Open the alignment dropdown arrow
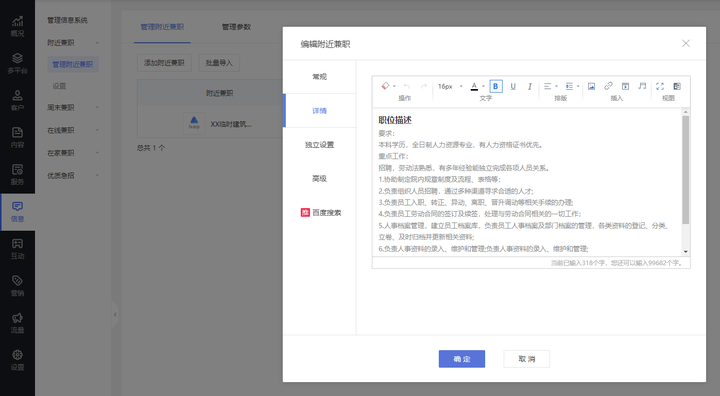Screen dimensions: 720x396 [x=556, y=86]
